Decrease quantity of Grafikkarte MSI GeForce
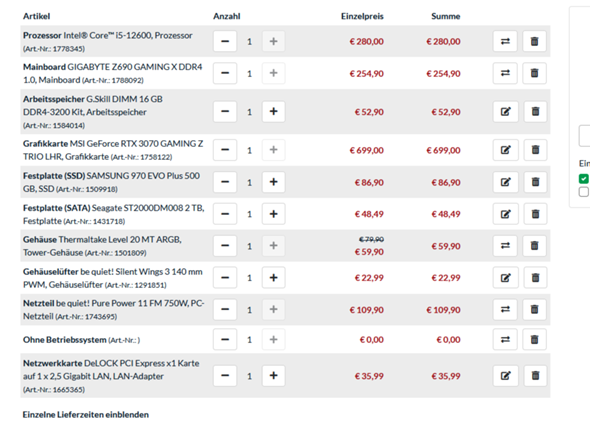 point(225,150)
